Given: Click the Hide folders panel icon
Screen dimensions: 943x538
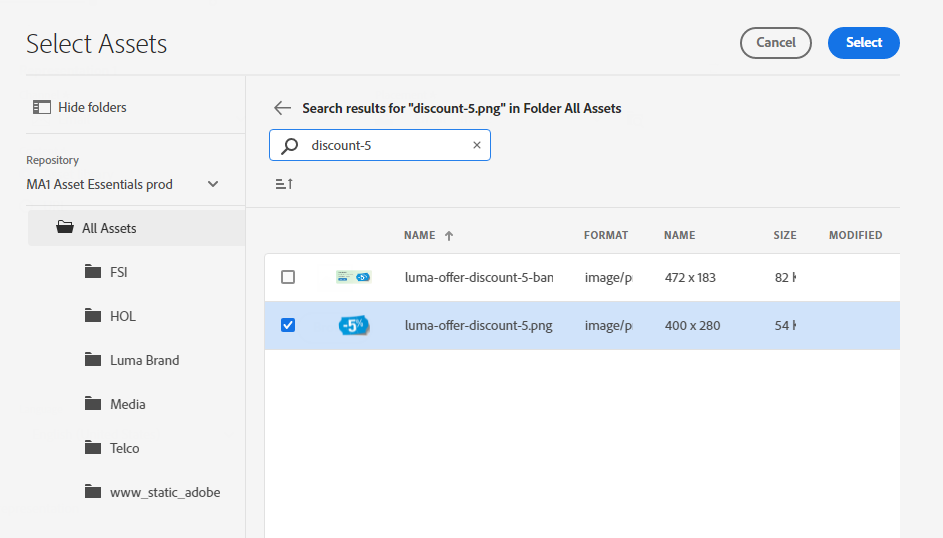Looking at the screenshot, I should [41, 108].
